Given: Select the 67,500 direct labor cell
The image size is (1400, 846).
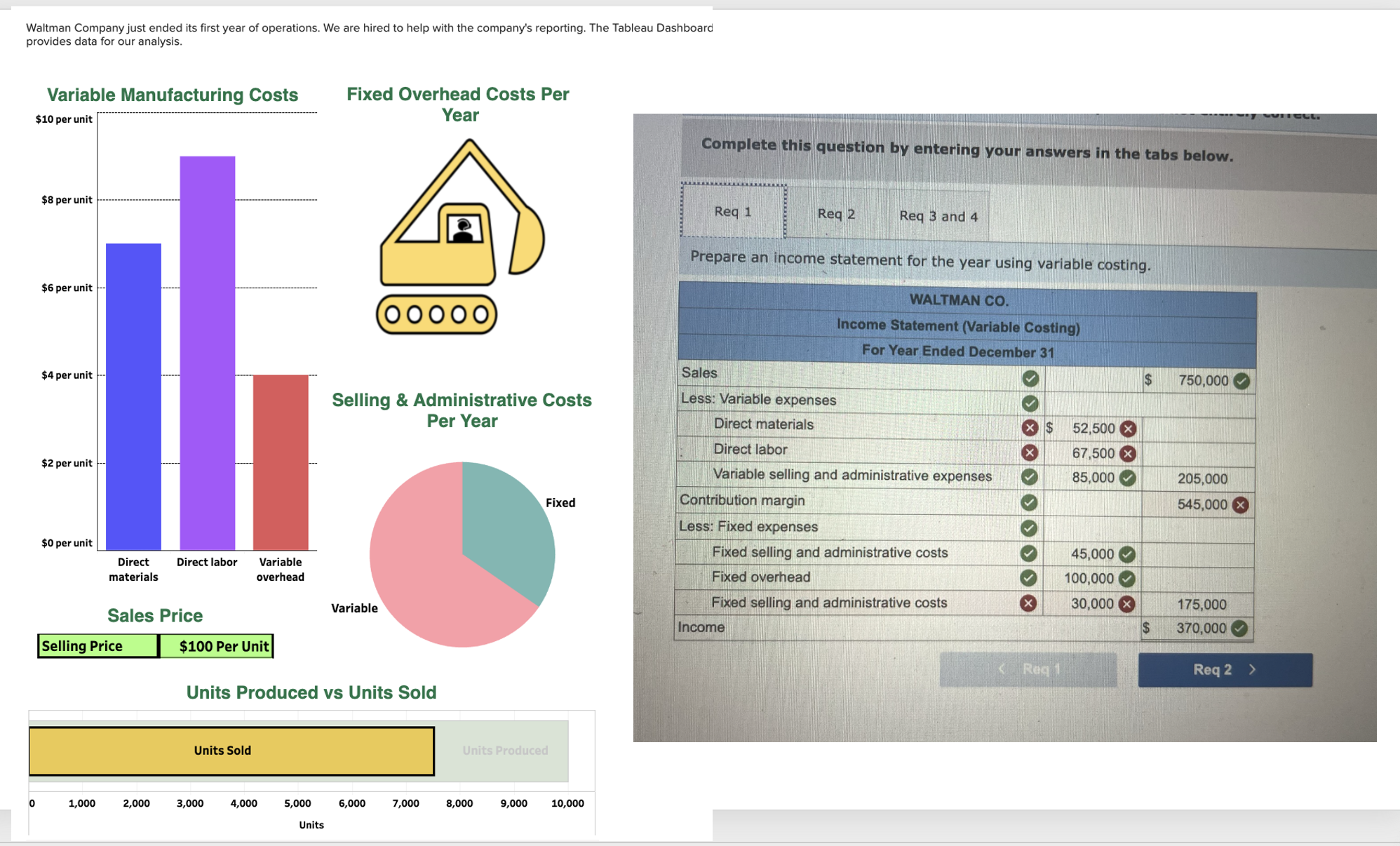Looking at the screenshot, I should pyautogui.click(x=1093, y=453).
